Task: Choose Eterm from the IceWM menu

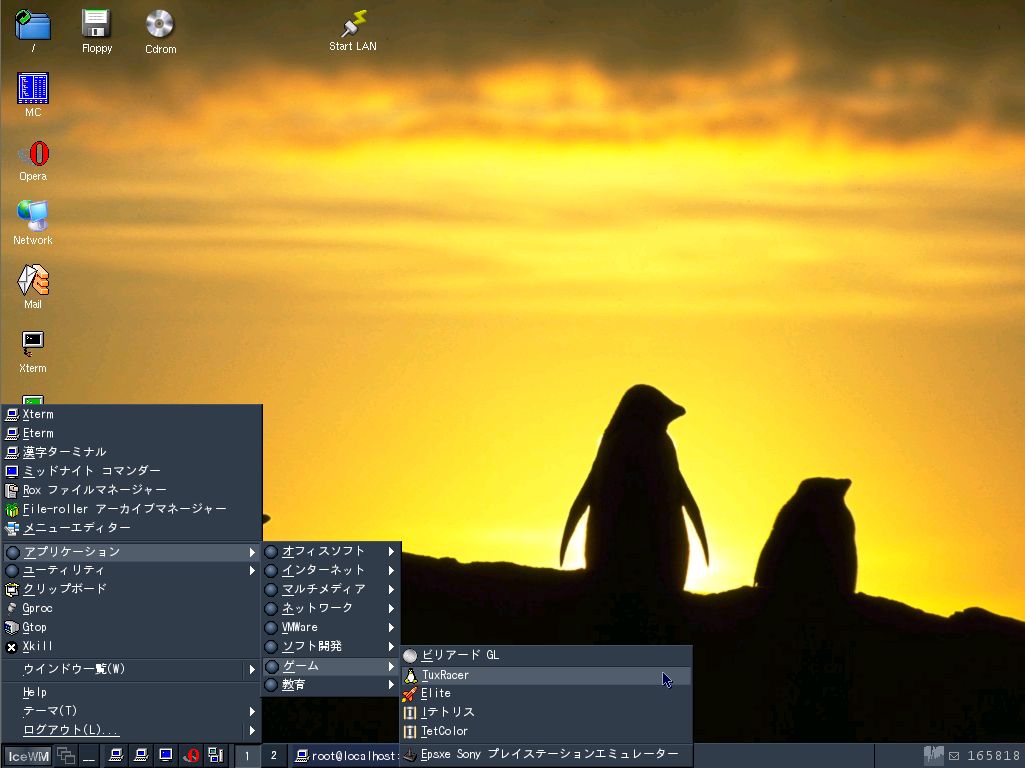Action: [x=131, y=433]
